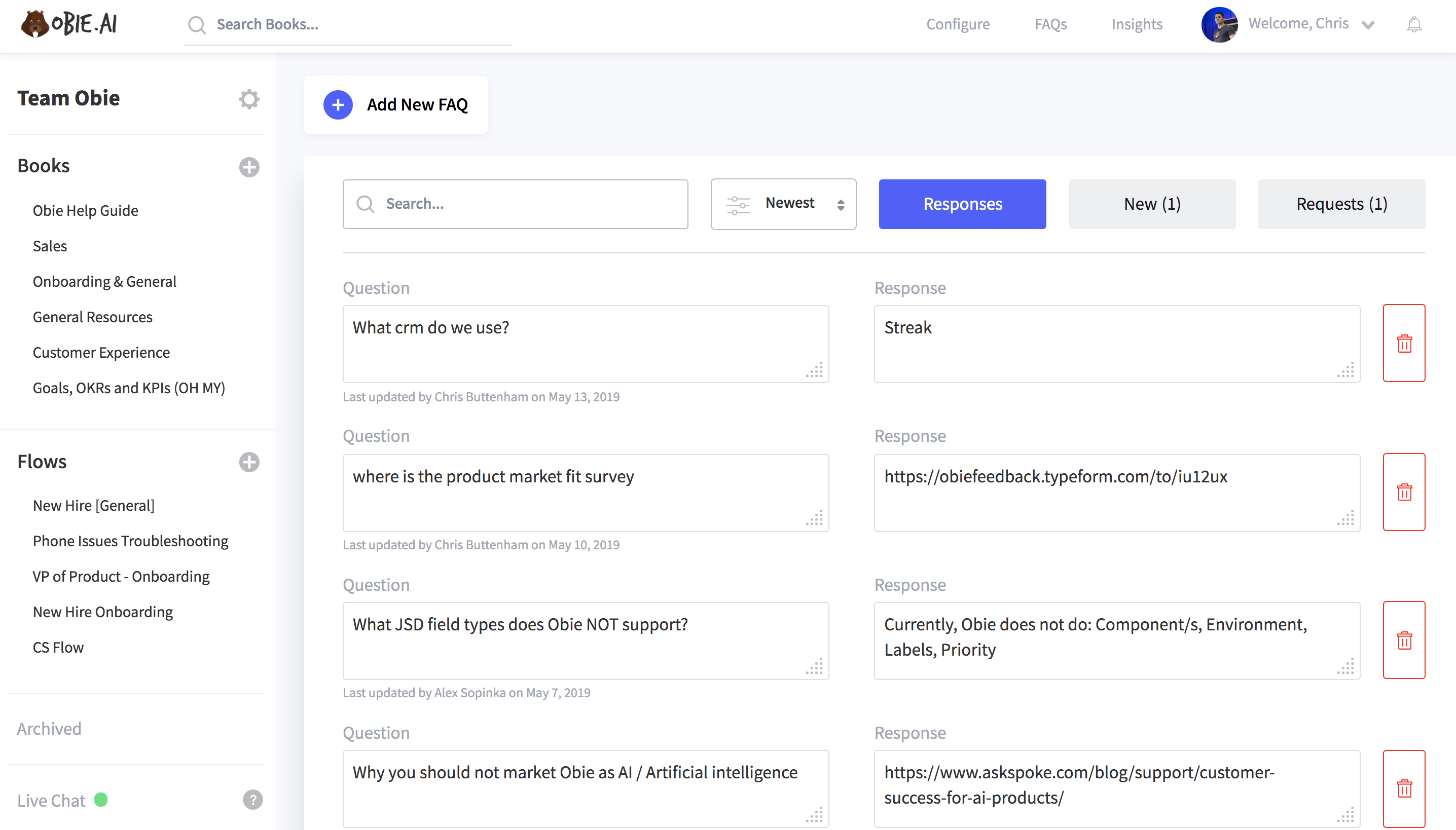The width and height of the screenshot is (1456, 830).
Task: Delete the product market fit survey FAQ
Action: pyautogui.click(x=1404, y=492)
